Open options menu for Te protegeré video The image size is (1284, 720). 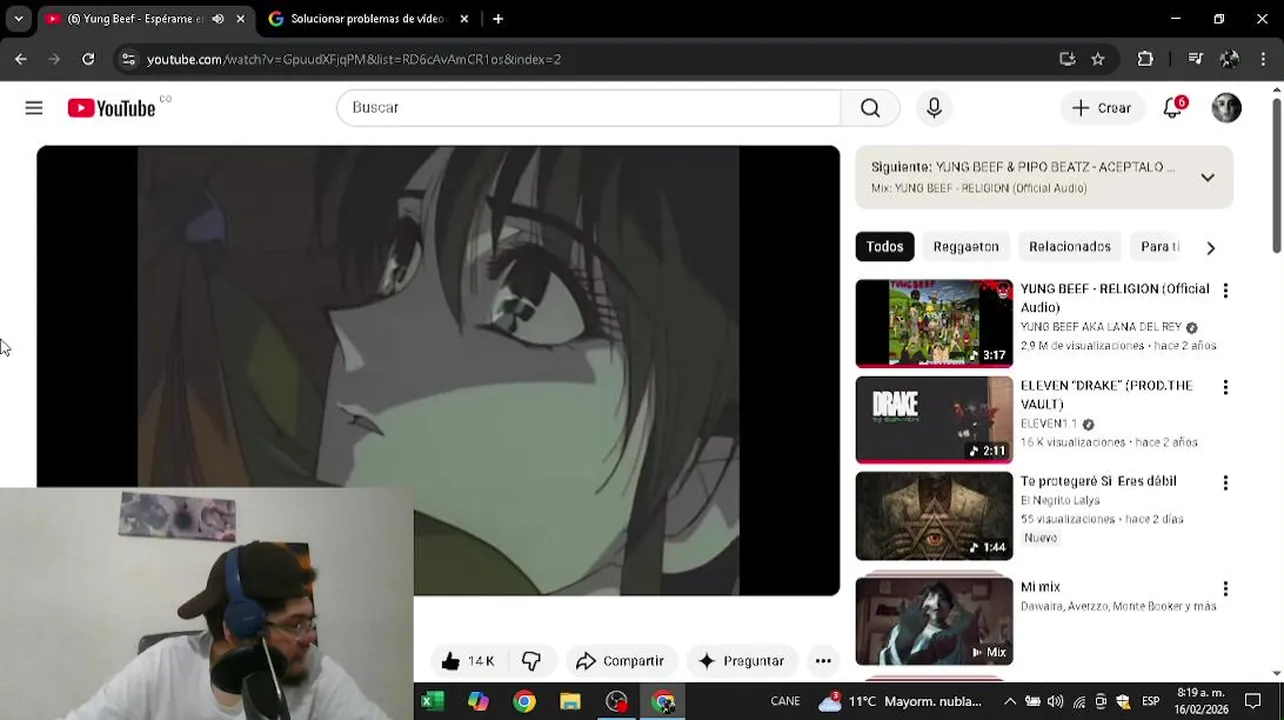1225,483
